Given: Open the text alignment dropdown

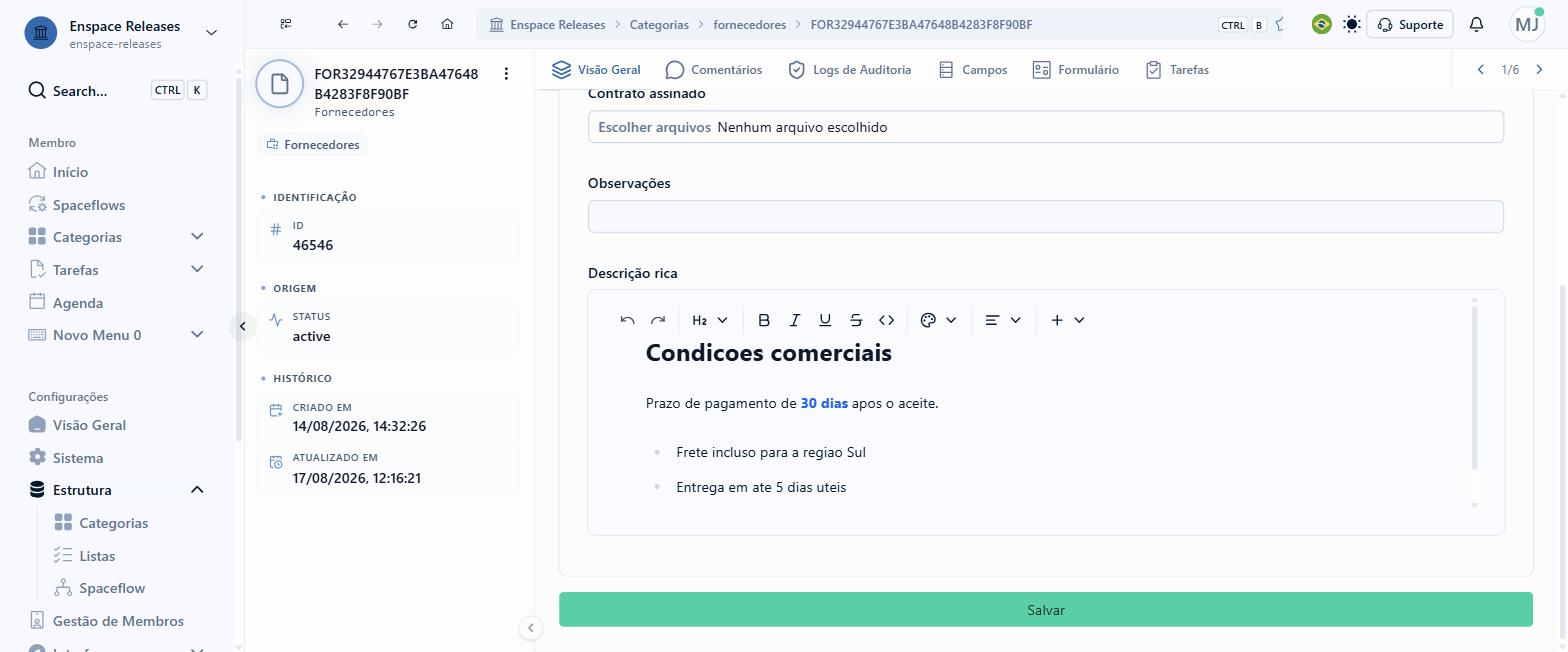Looking at the screenshot, I should (1002, 320).
